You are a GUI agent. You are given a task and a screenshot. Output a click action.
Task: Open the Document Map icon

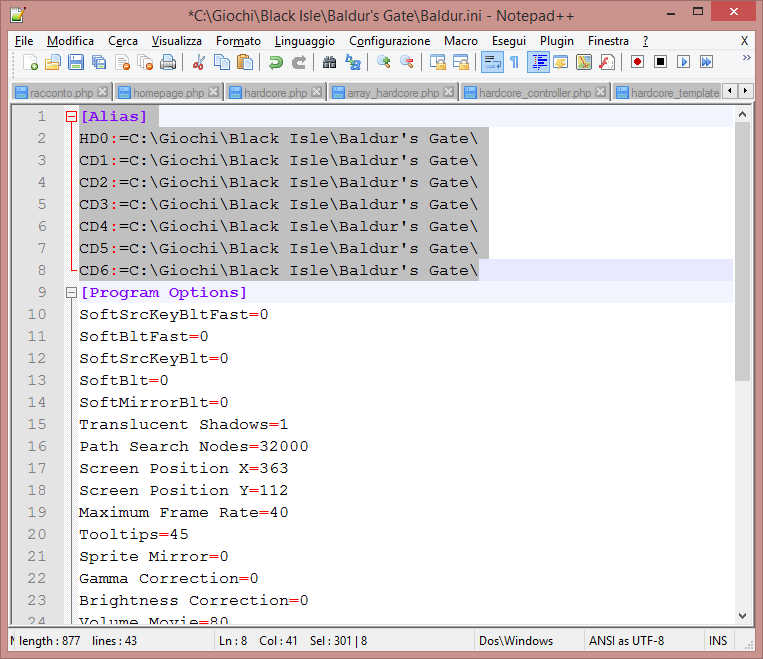[583, 62]
